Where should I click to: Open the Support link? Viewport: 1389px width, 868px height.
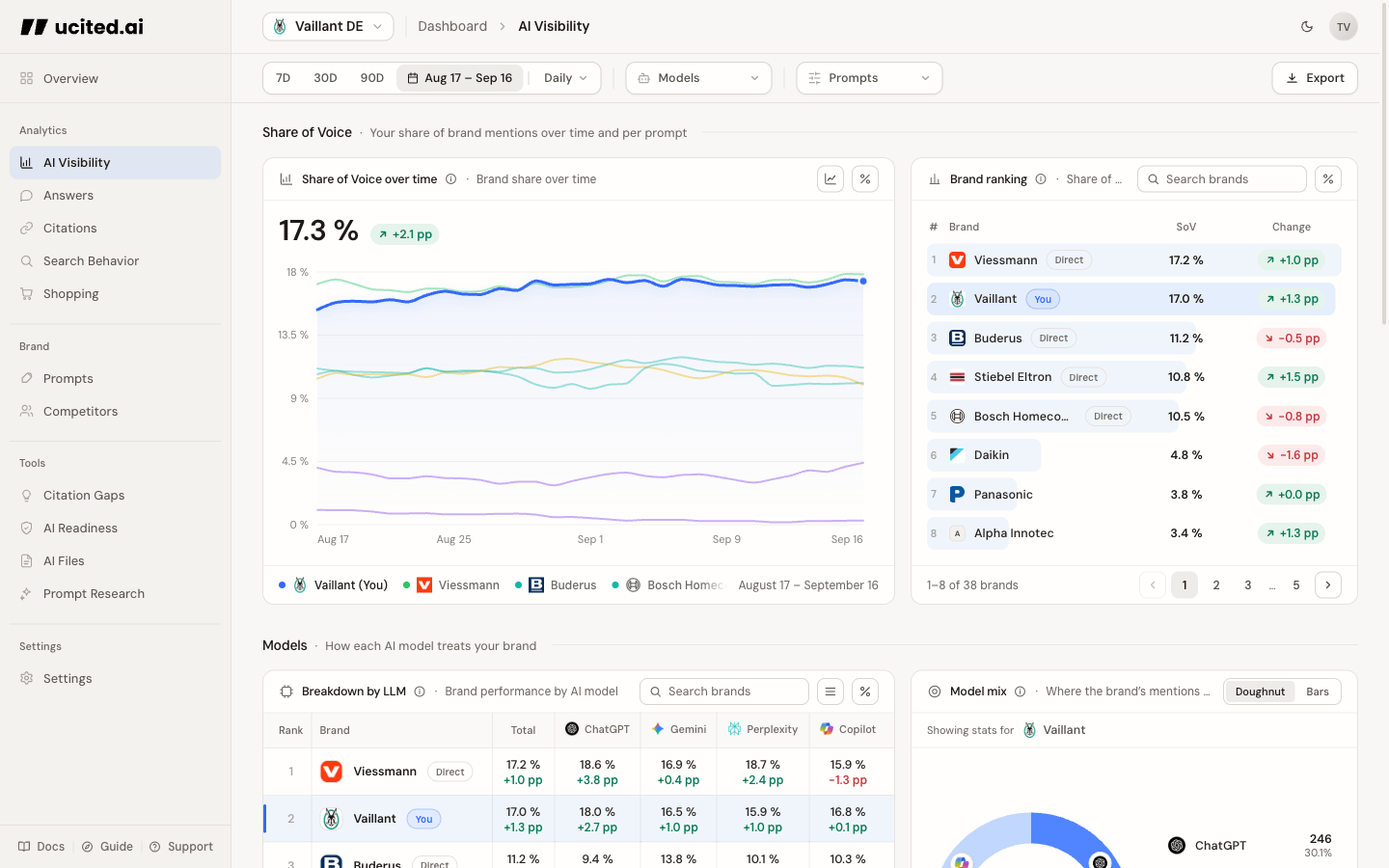181,847
